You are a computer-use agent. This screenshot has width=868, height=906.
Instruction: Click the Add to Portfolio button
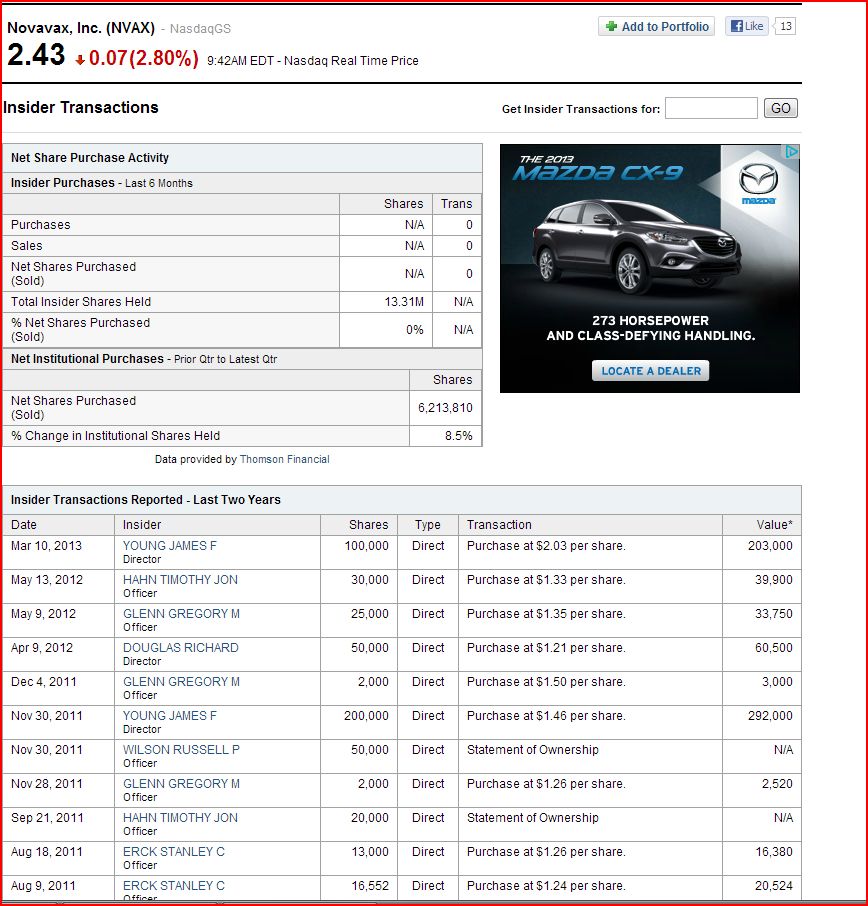pyautogui.click(x=656, y=27)
